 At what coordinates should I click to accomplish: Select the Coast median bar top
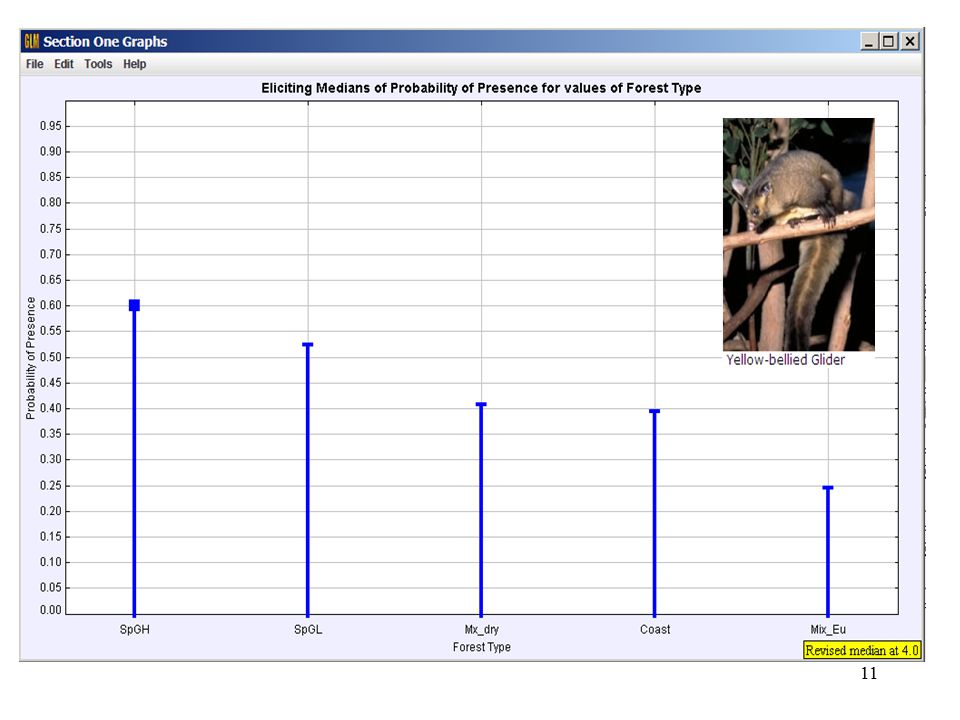pos(654,411)
